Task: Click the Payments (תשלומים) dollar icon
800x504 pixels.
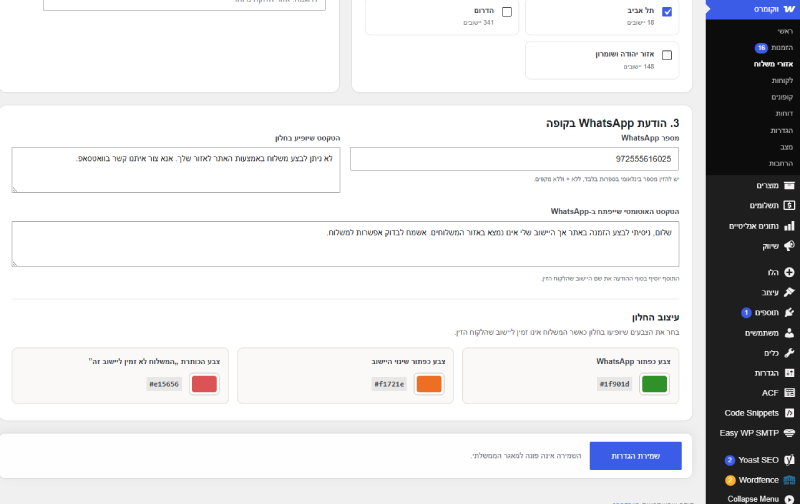Action: point(789,205)
